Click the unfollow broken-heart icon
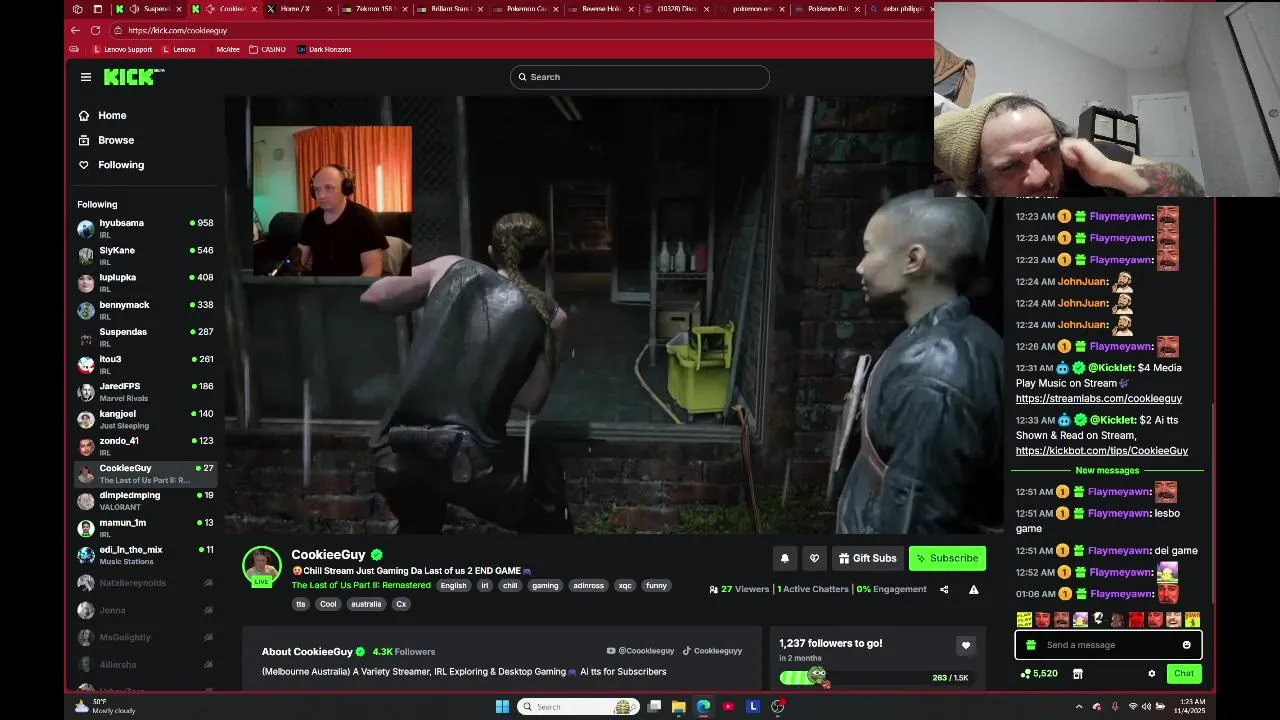The width and height of the screenshot is (1280, 720). [814, 558]
